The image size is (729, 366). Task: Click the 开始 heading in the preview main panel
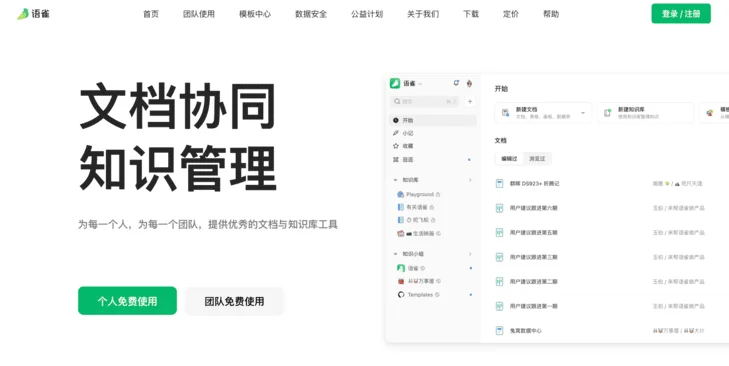click(x=501, y=88)
